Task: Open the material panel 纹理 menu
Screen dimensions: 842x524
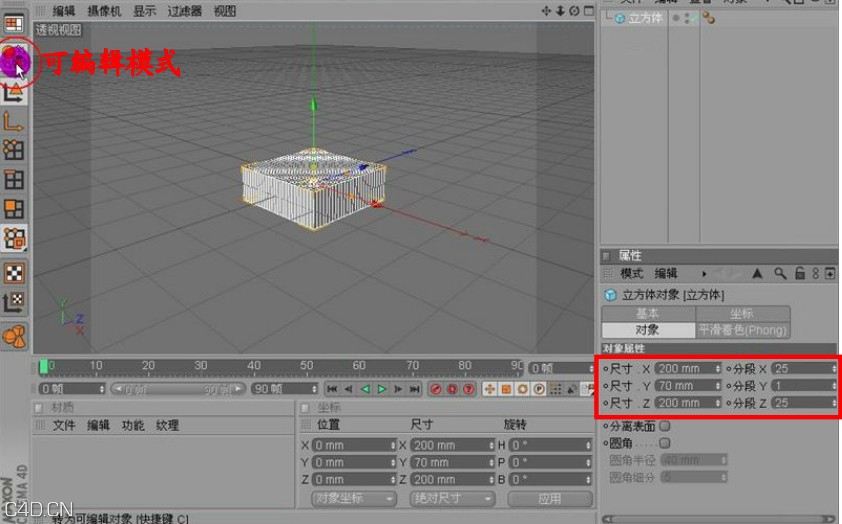Action: tap(167, 425)
